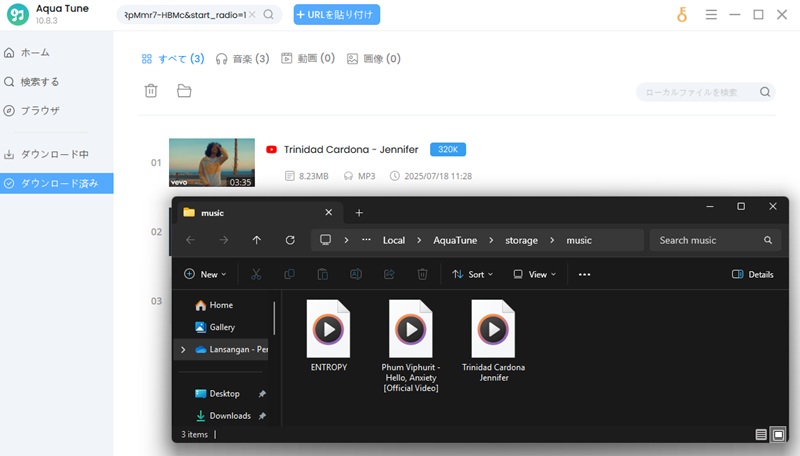Switch to 音楽 (3) tab
This screenshot has height=456, width=800.
point(242,59)
